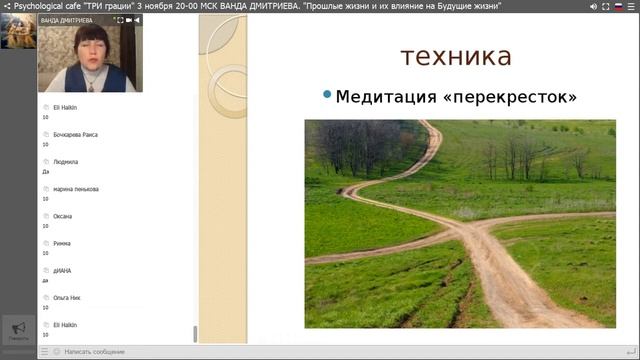The height and width of the screenshot is (360, 640).
Task: Send message using the enter arrow icon
Action: point(631,351)
